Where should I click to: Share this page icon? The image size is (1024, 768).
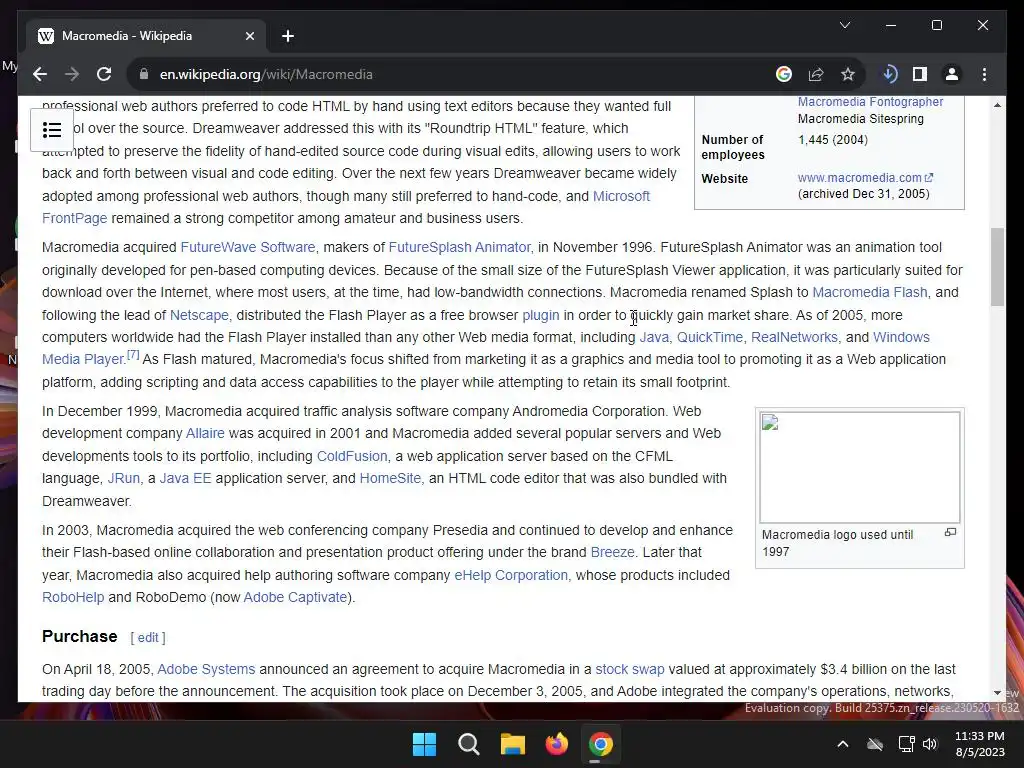816,74
